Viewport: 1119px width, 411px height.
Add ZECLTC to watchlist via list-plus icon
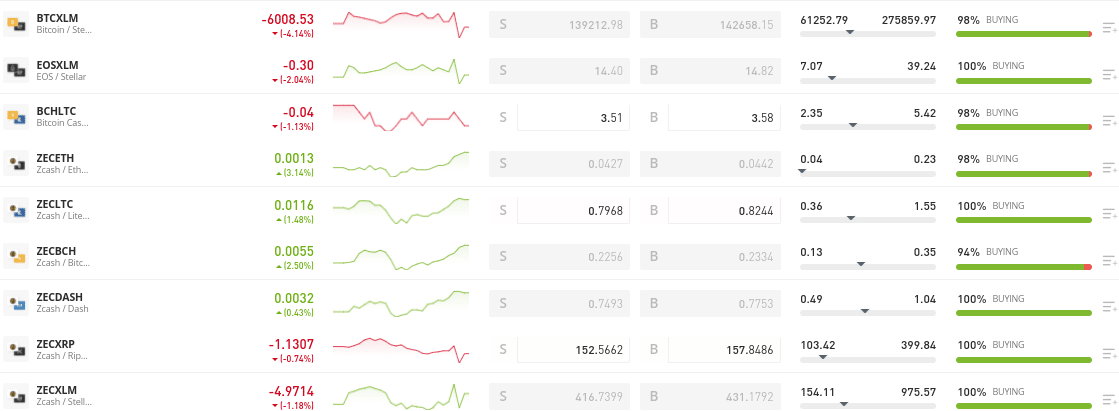1109,214
